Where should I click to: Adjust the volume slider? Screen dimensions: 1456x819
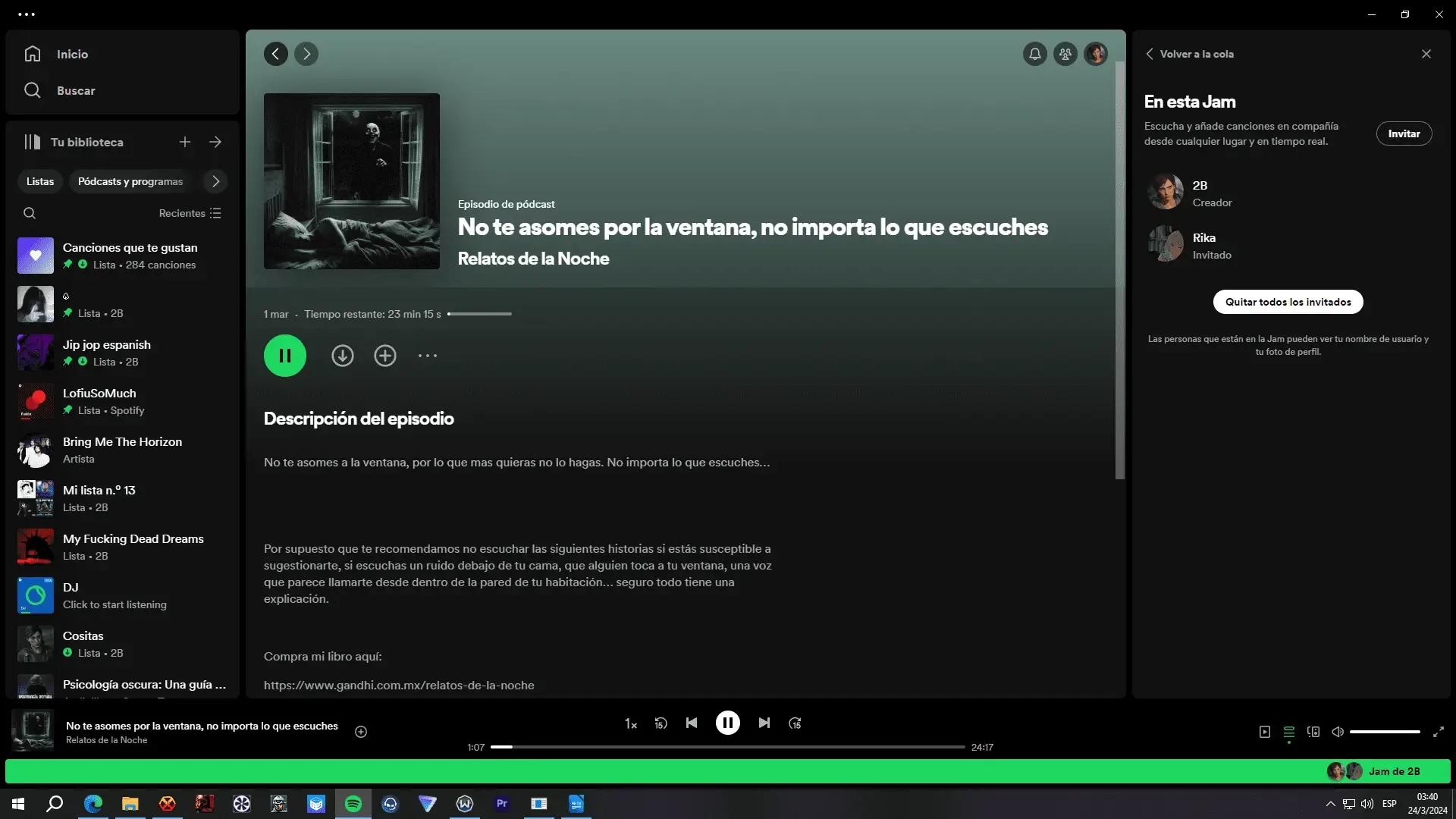1385,732
